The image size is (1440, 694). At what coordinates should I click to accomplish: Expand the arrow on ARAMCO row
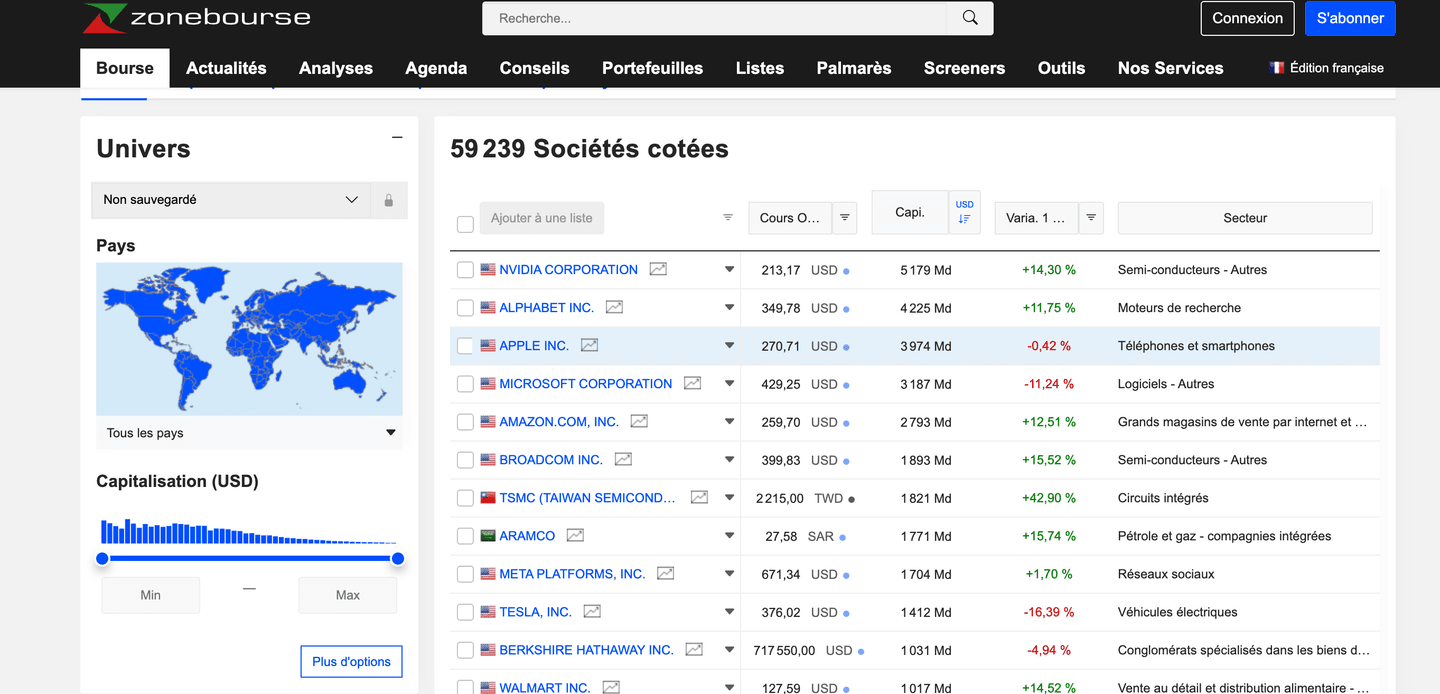(x=729, y=535)
